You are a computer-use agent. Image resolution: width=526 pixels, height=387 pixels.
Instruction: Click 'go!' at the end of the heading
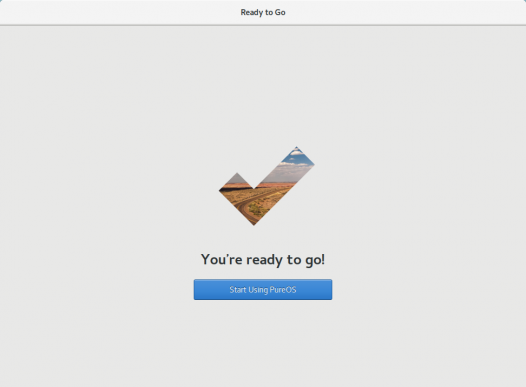click(315, 261)
